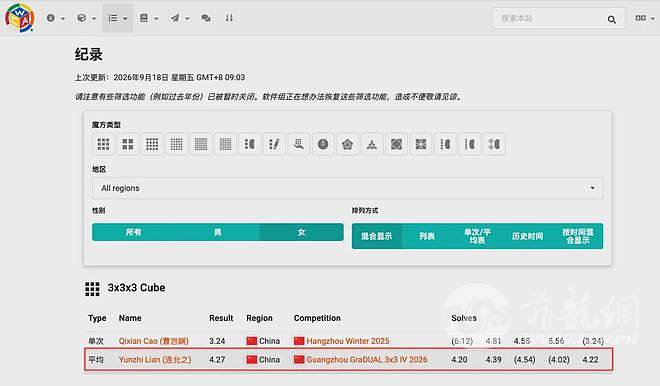Switch display mode to 混合显示
Viewport: 660px width, 386px height.
pyautogui.click(x=377, y=236)
